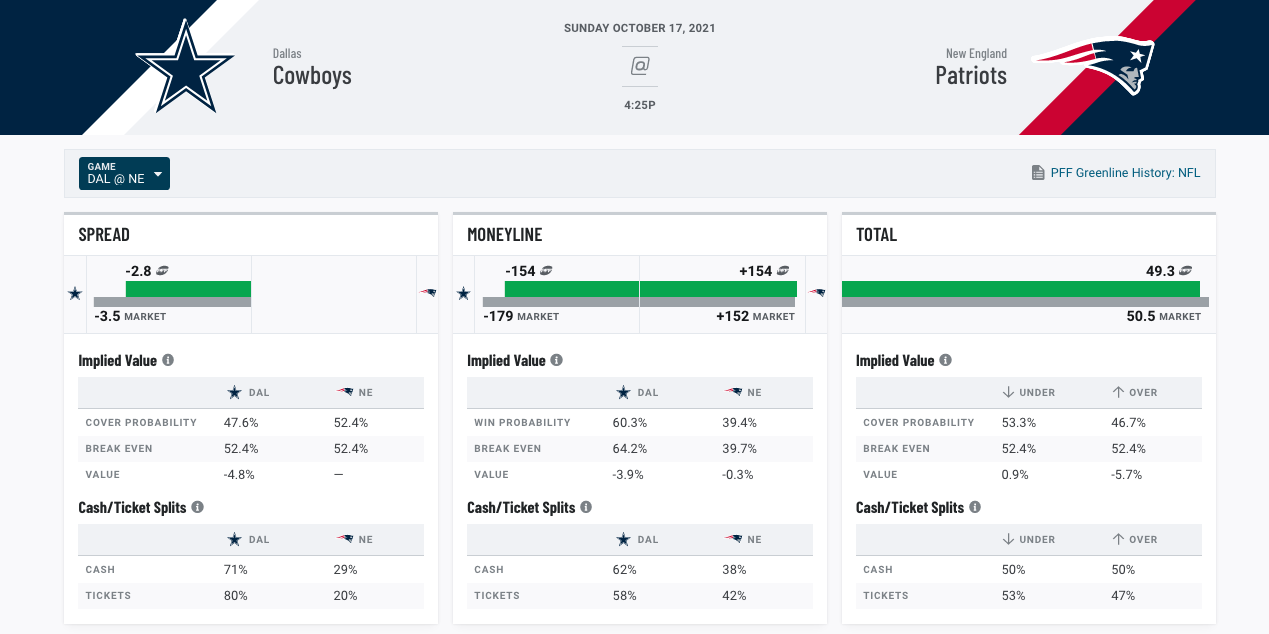Click DAL star in Spread Implied Value header
This screenshot has height=634, width=1269.
pyautogui.click(x=234, y=393)
